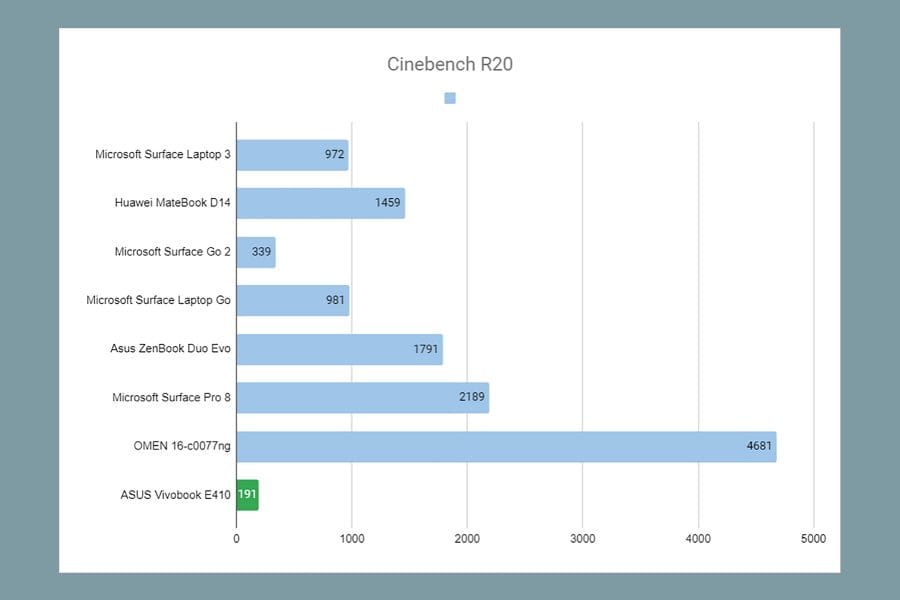Click the 2189 value label
The height and width of the screenshot is (600, 900).
(x=472, y=397)
